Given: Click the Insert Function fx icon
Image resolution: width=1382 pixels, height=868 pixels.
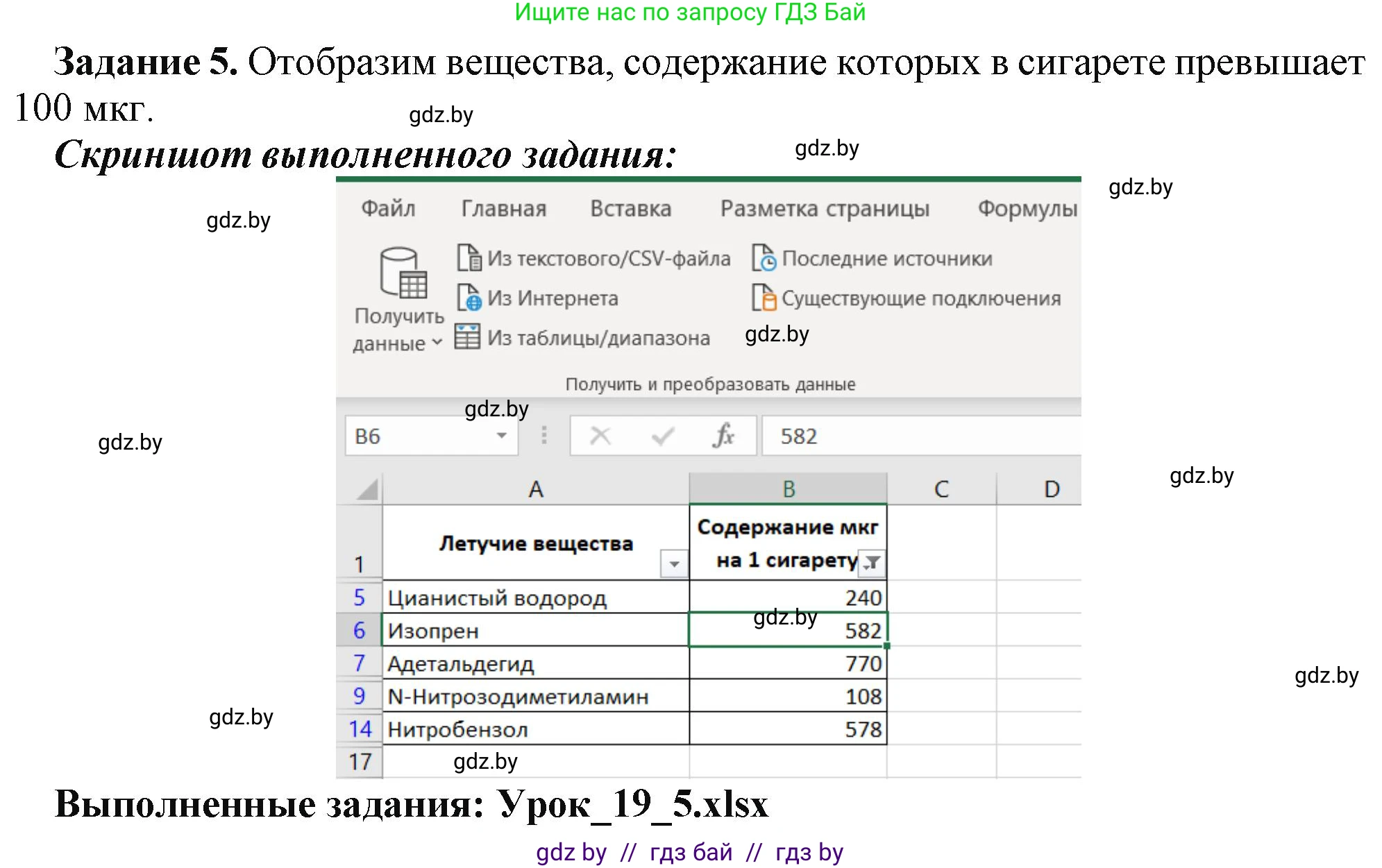Looking at the screenshot, I should click(x=722, y=436).
